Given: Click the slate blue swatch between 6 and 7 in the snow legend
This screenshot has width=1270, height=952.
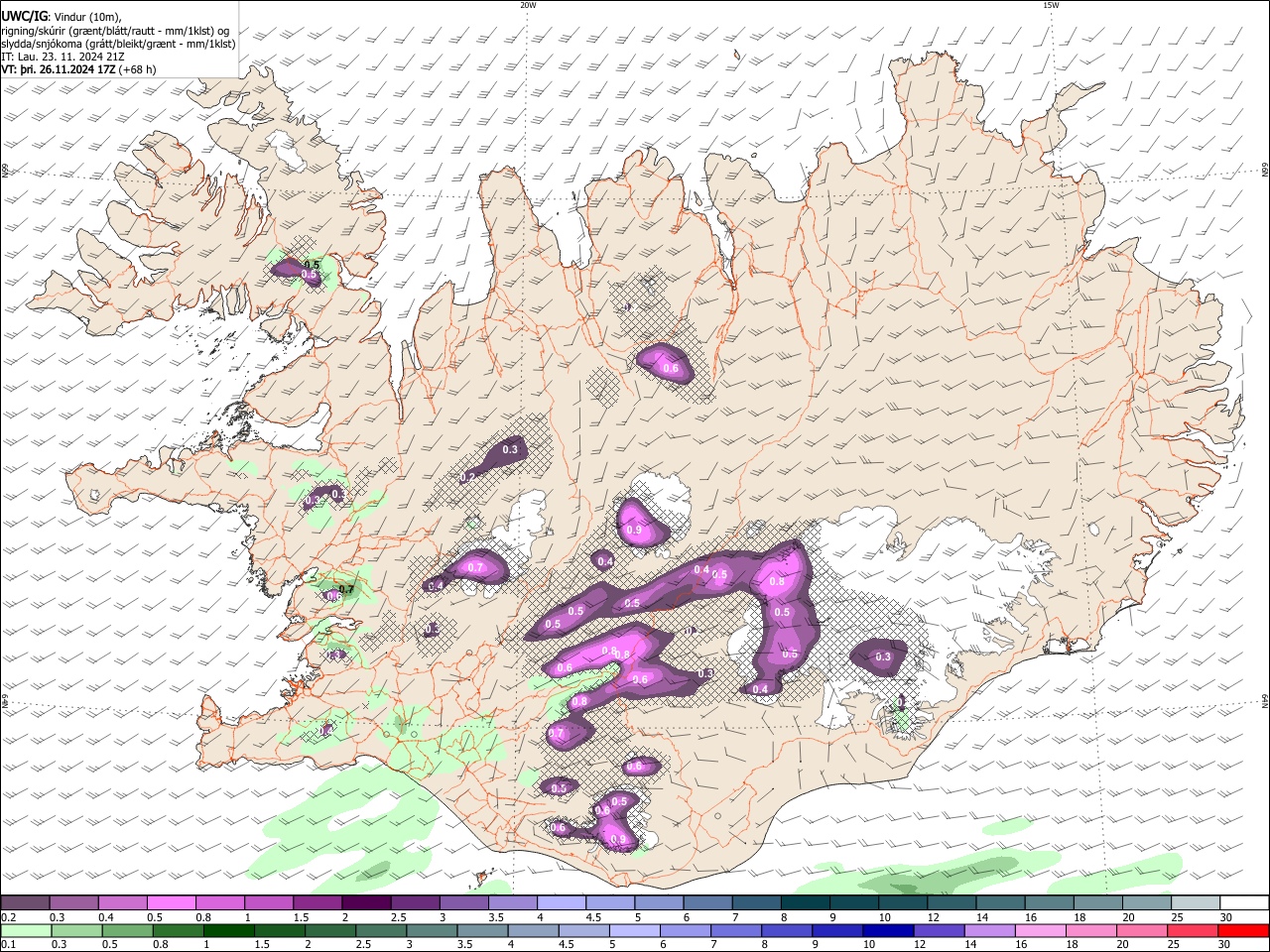Looking at the screenshot, I should pos(706,903).
